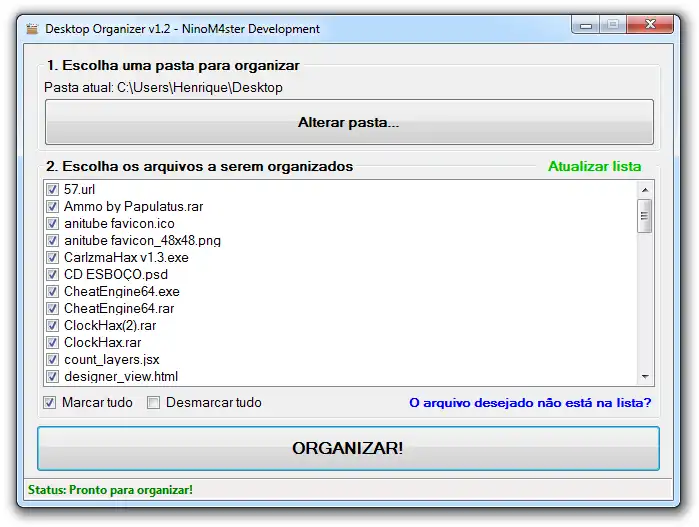
Task: Select the CD ESBOÇO.psd file name
Action: pyautogui.click(x=116, y=274)
